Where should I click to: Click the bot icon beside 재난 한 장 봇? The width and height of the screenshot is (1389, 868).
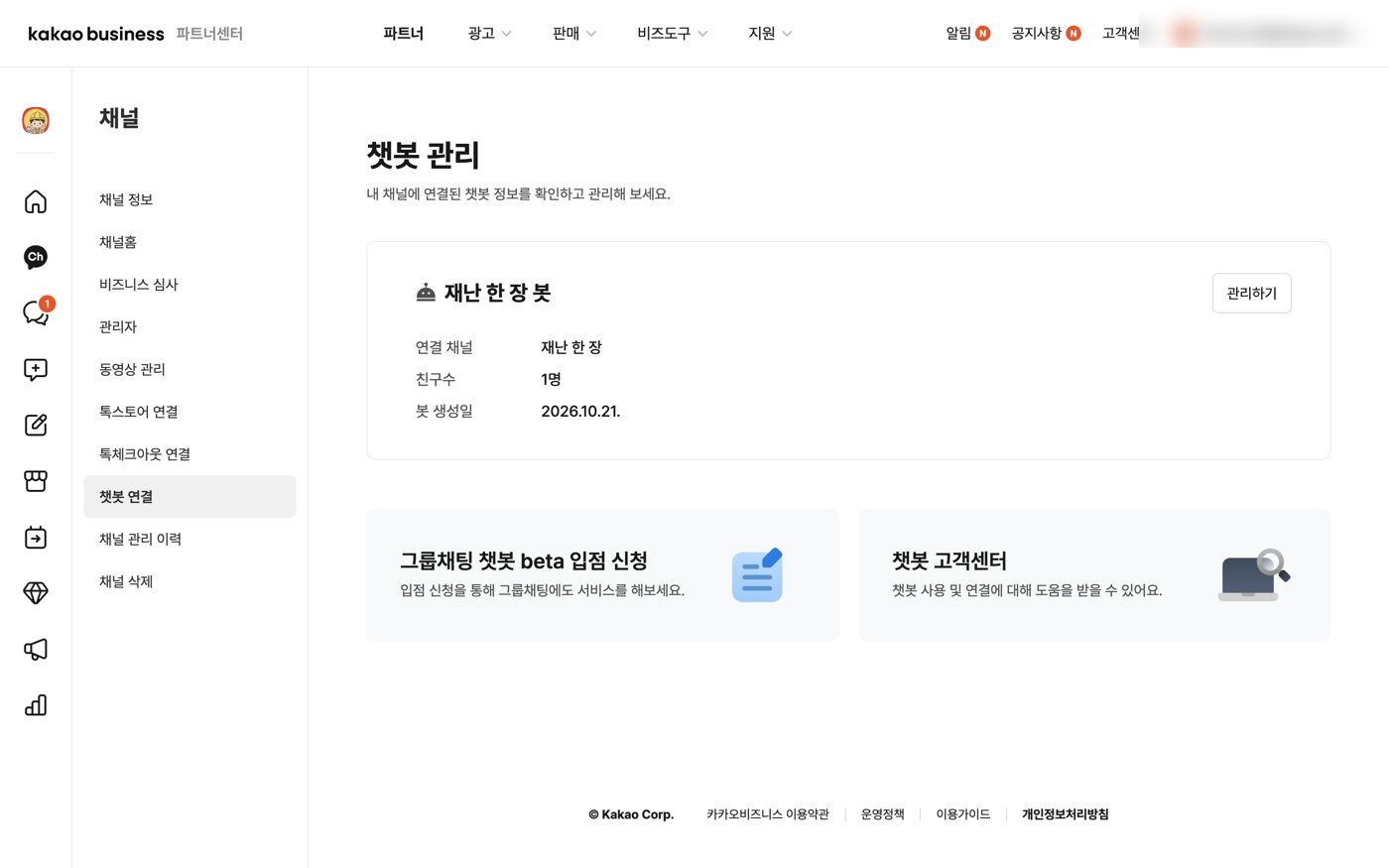tap(426, 293)
